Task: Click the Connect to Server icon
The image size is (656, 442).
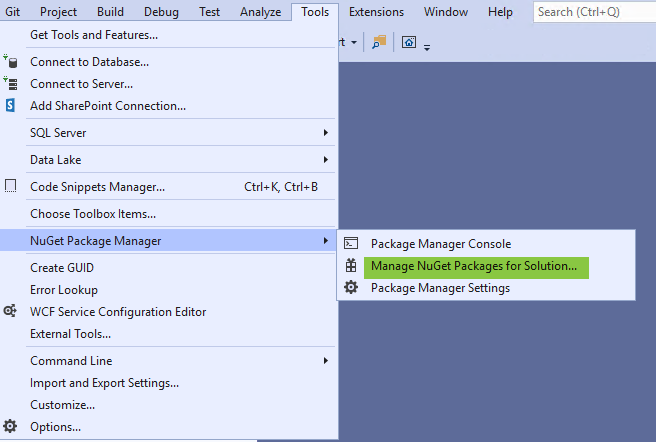Action: [10, 83]
